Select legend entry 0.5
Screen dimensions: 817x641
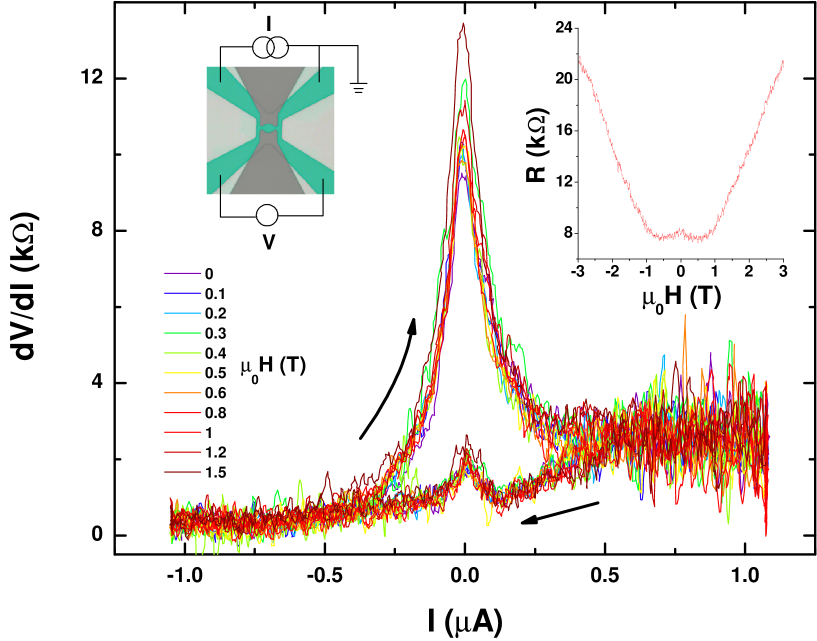click(195, 373)
